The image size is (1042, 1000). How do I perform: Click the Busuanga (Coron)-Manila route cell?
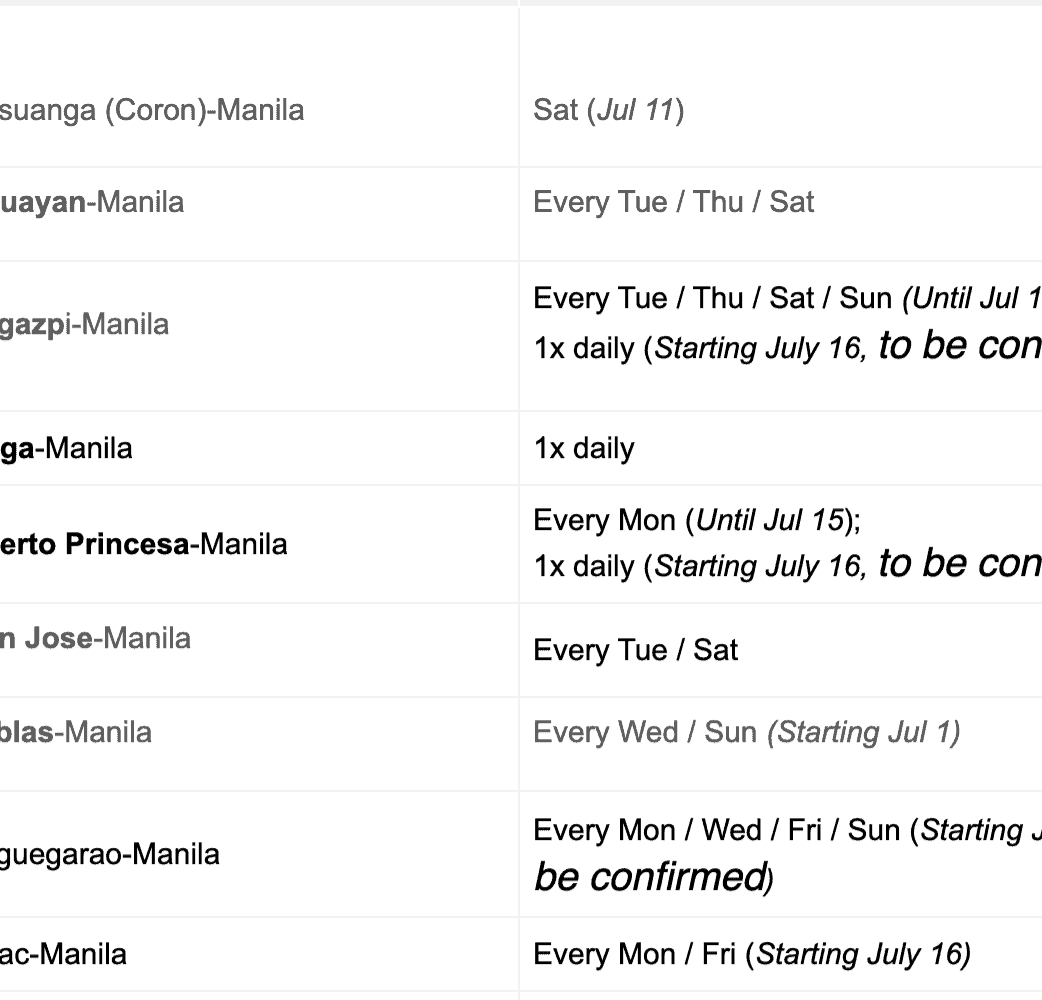coord(152,110)
